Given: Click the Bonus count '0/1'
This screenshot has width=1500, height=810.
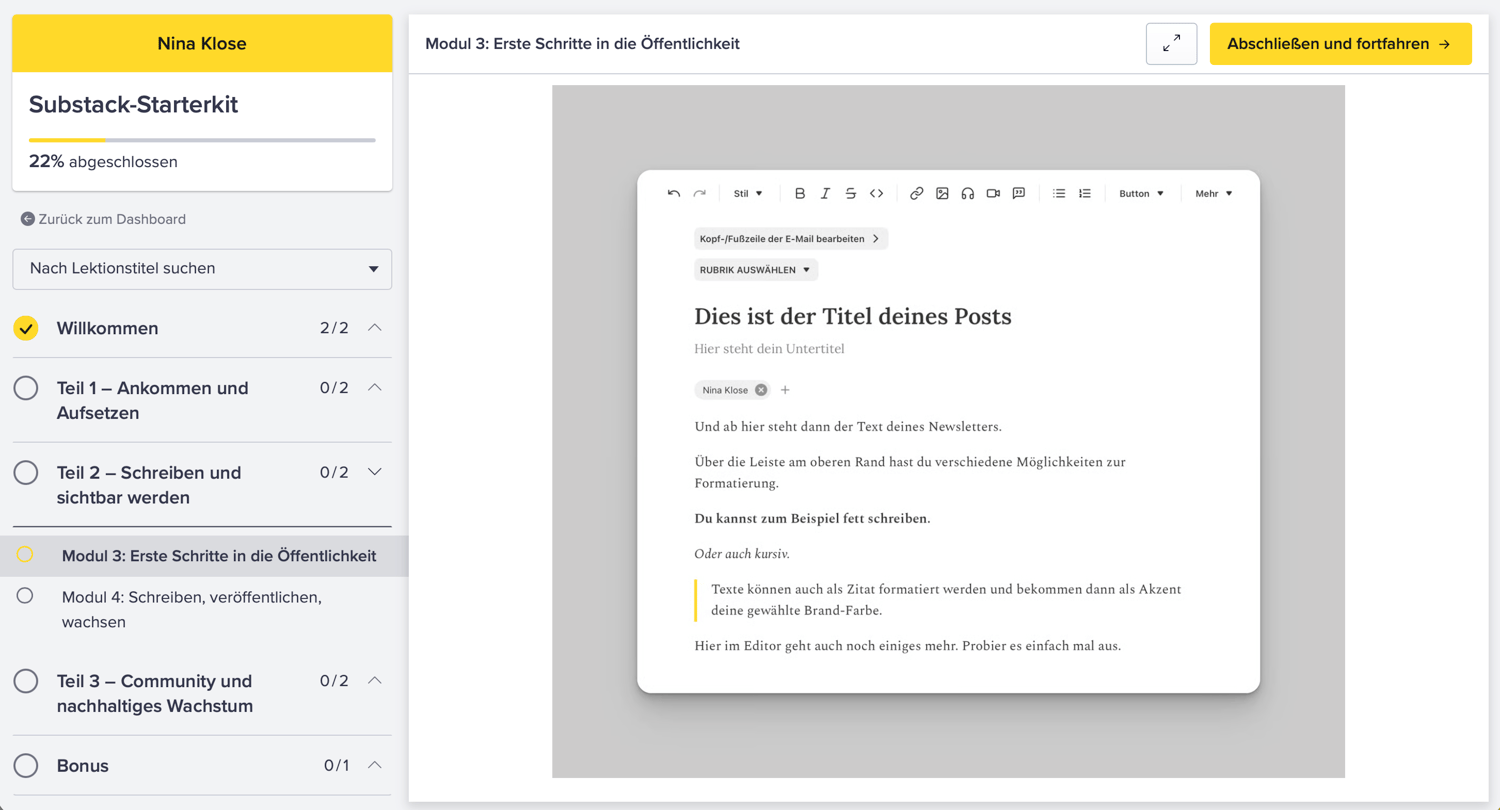Looking at the screenshot, I should tap(336, 766).
